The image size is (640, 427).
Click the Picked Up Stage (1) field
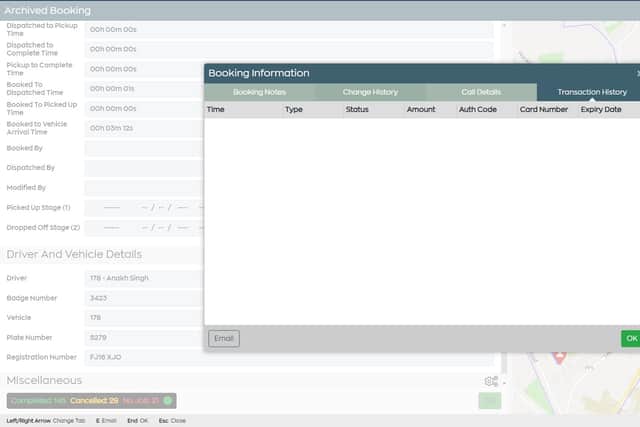(x=144, y=208)
